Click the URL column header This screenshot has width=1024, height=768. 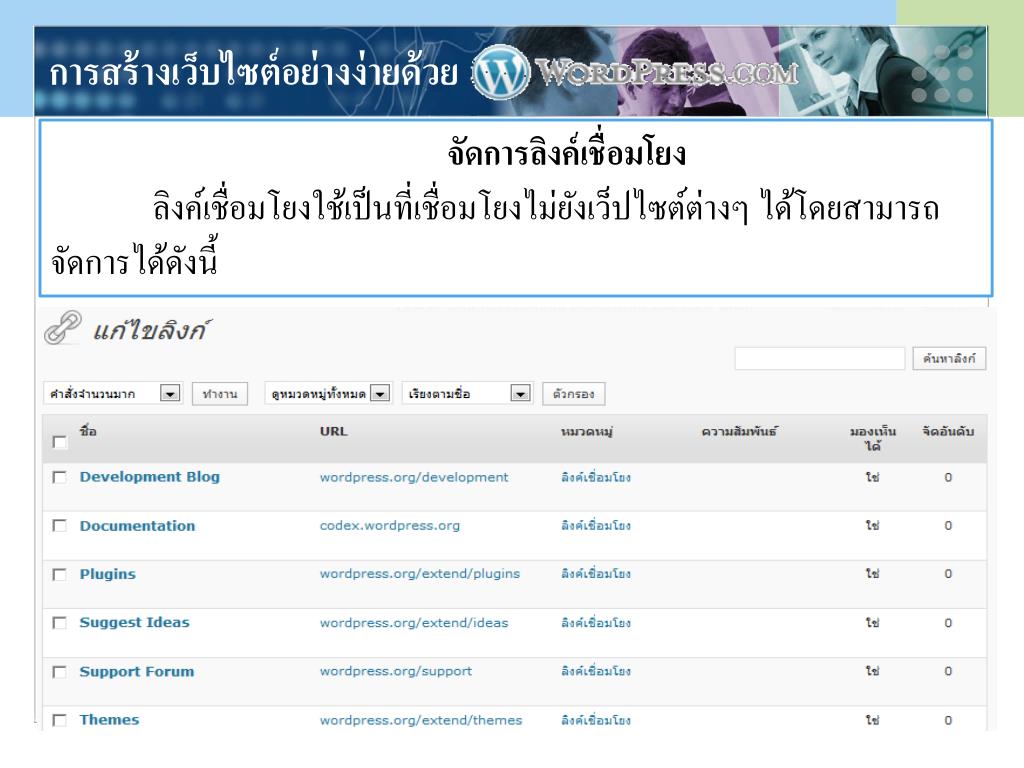[334, 432]
